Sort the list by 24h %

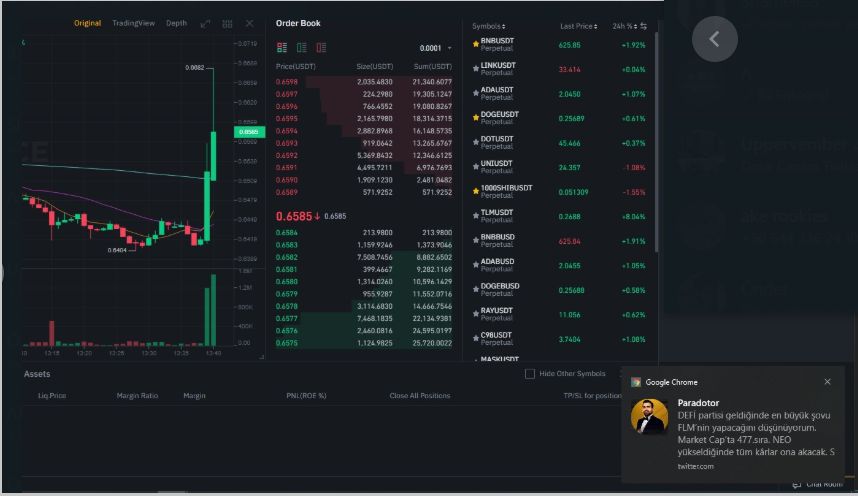(624, 26)
